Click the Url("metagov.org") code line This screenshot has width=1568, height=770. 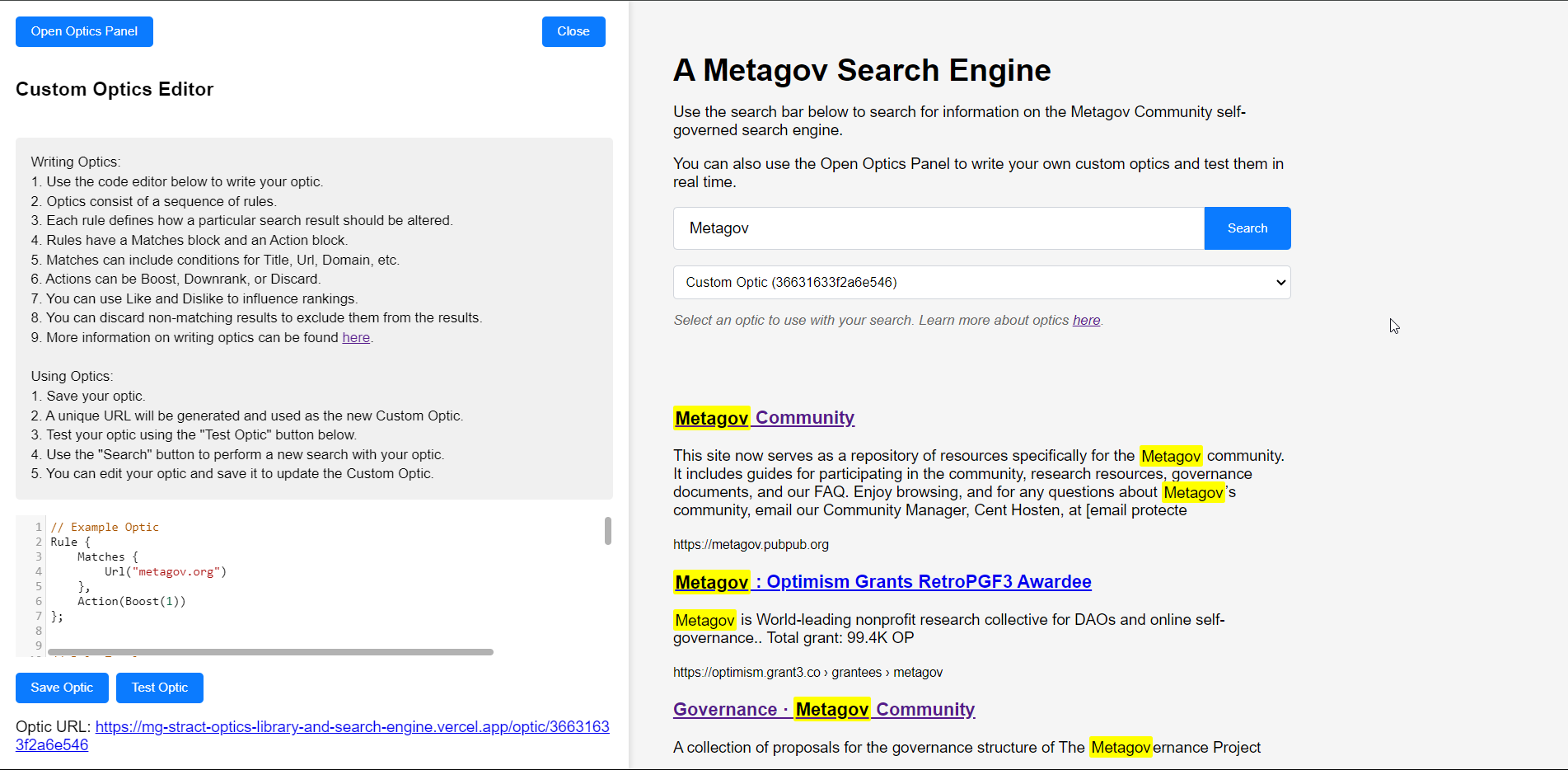point(166,571)
